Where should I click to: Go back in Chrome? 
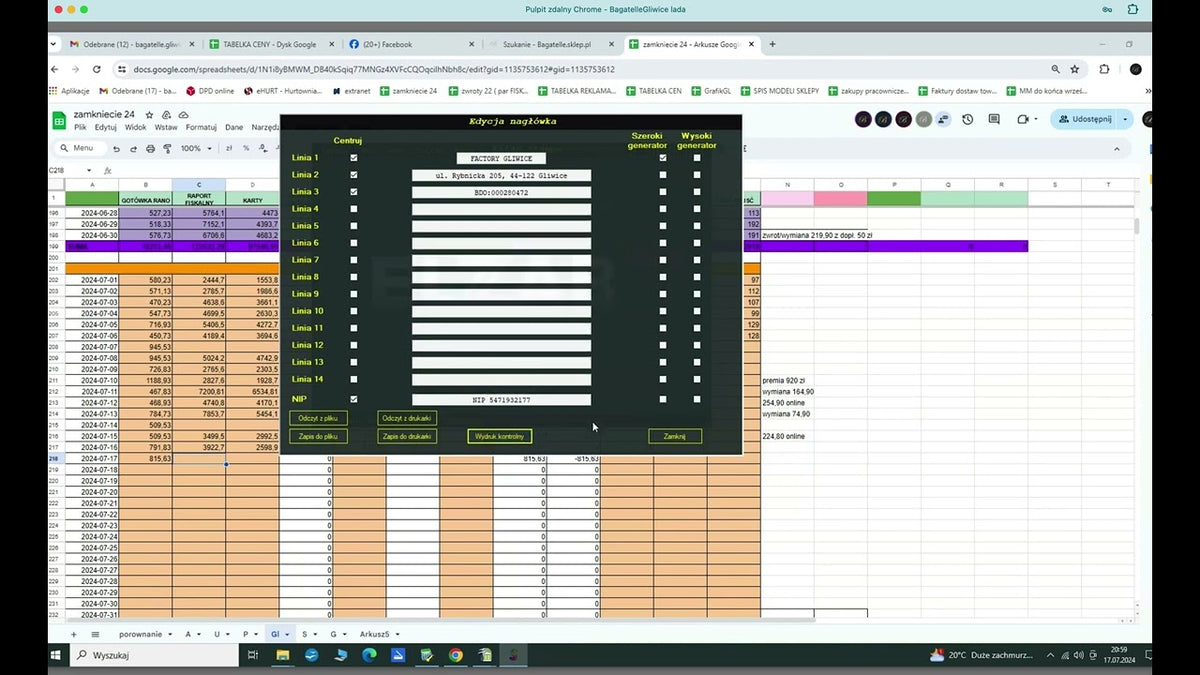[x=57, y=69]
